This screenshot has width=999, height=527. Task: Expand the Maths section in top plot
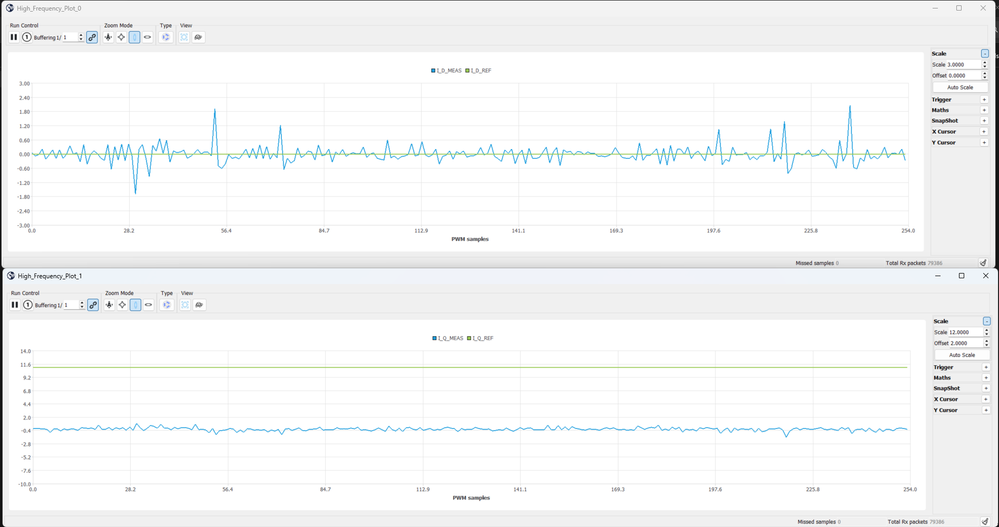[984, 111]
